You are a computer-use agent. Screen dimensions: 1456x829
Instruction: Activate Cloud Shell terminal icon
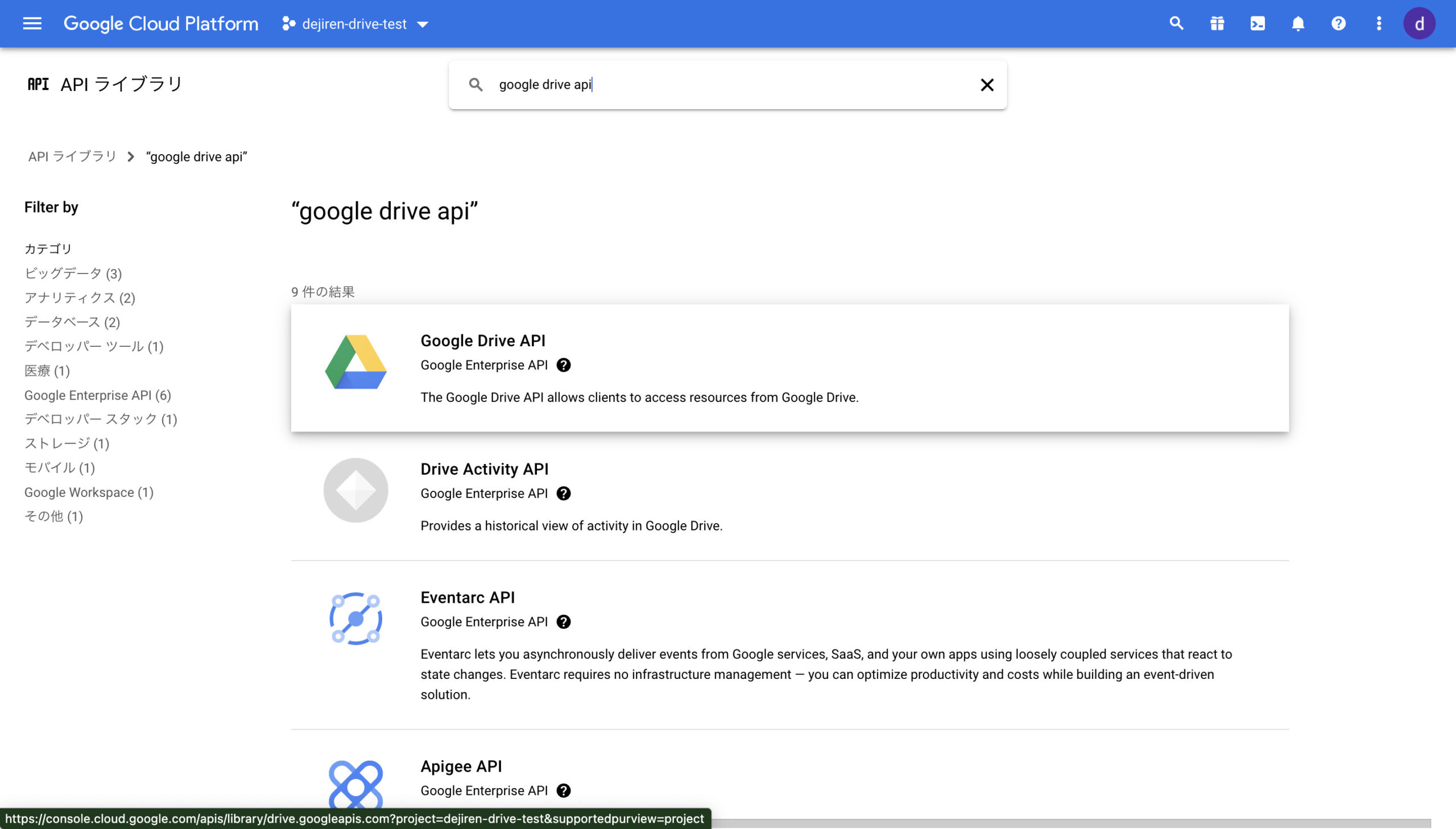click(x=1258, y=23)
